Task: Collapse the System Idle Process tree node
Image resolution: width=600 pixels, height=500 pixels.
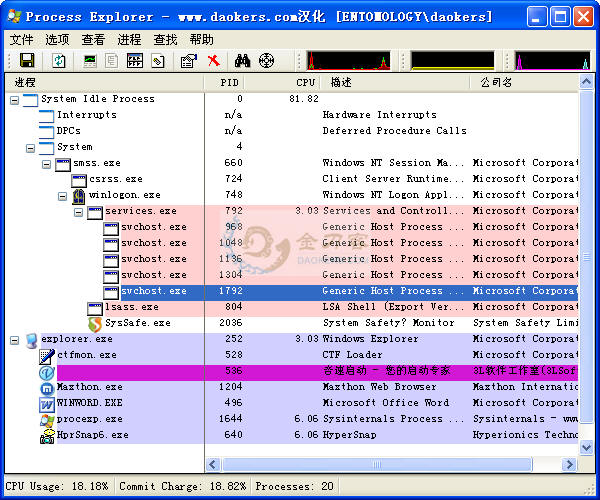Action: coord(15,101)
